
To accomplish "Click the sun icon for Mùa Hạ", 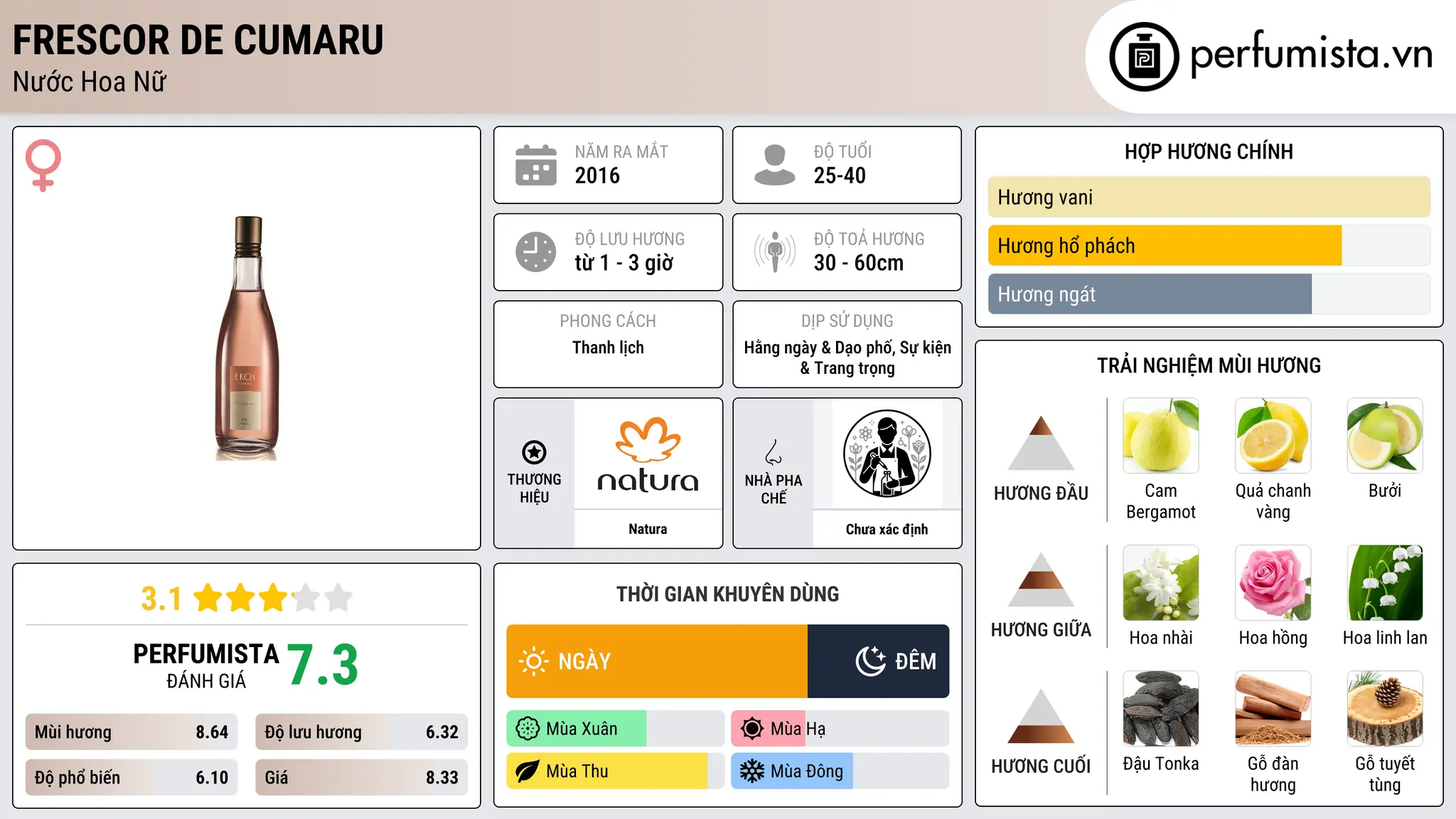I will pyautogui.click(x=752, y=729).
